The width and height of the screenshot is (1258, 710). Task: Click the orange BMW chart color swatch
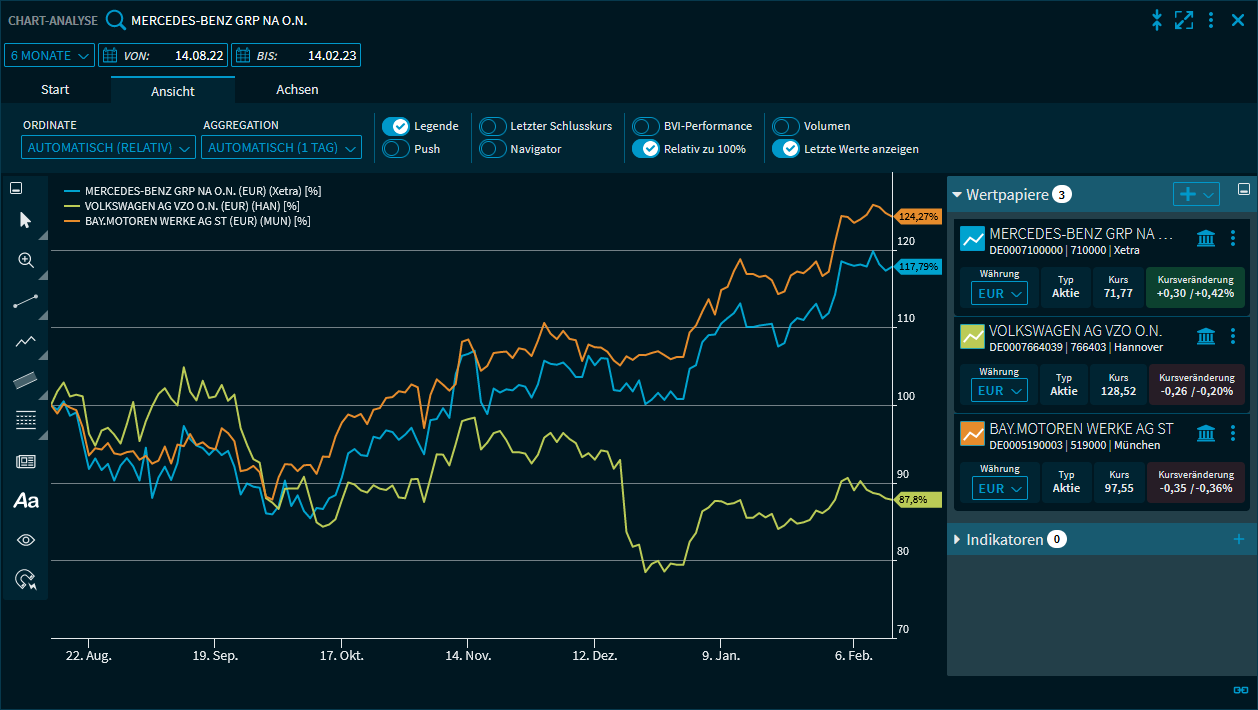click(x=972, y=434)
